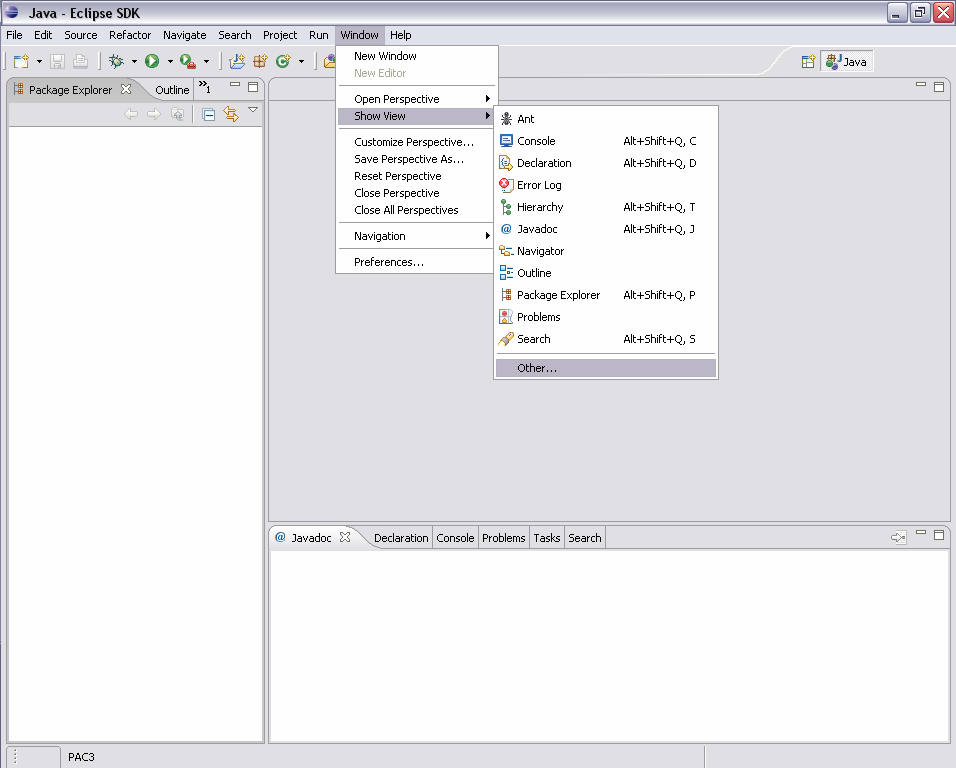956x768 pixels.
Task: Open the Package Explorer view menu triangle
Action: (253, 110)
